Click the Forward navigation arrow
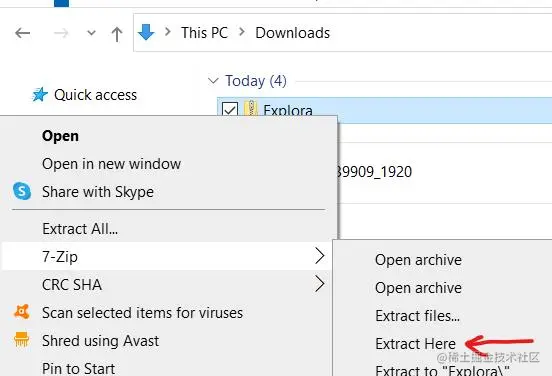This screenshot has width=552, height=376. point(61,33)
